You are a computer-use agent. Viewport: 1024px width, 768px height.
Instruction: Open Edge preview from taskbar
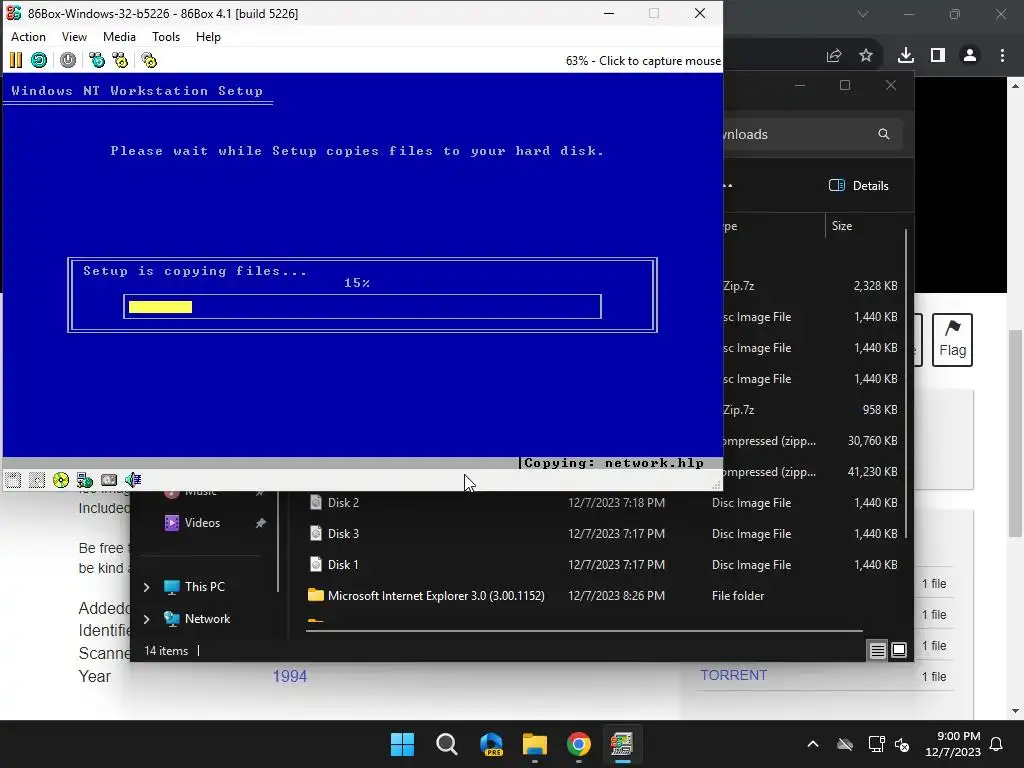491,744
